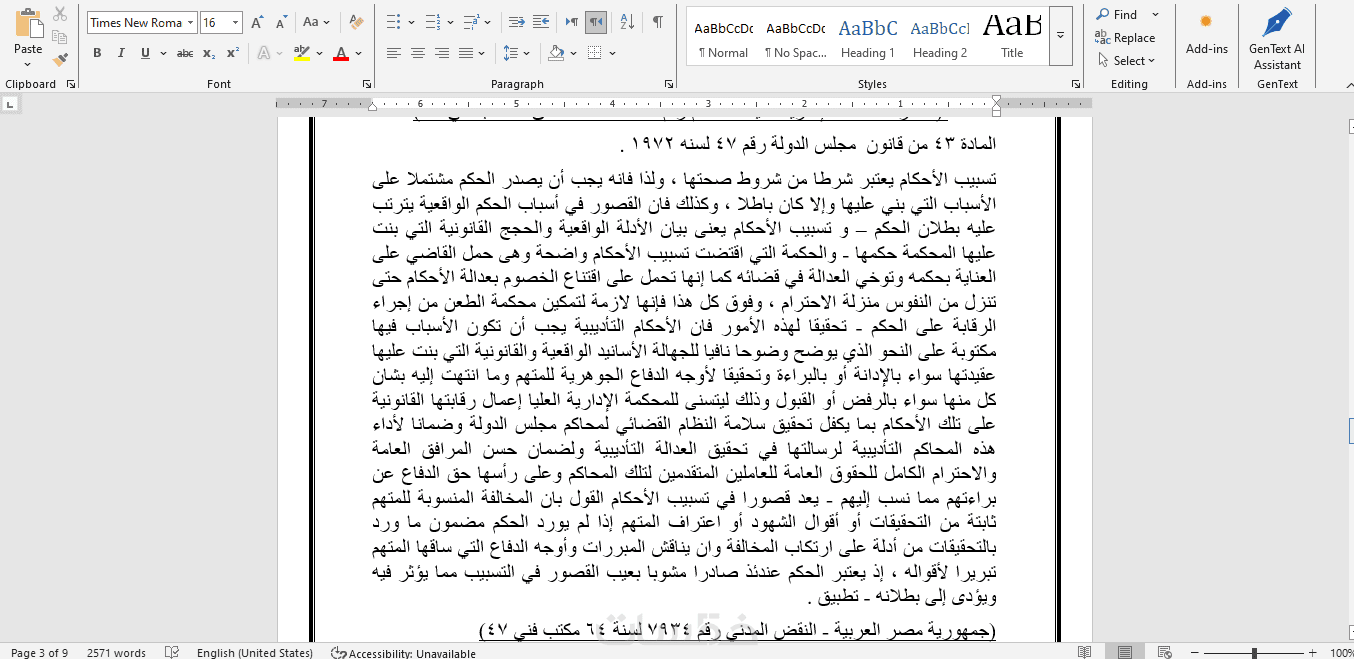1354x659 pixels.
Task: Apply subscript formatting
Action: pos(208,53)
